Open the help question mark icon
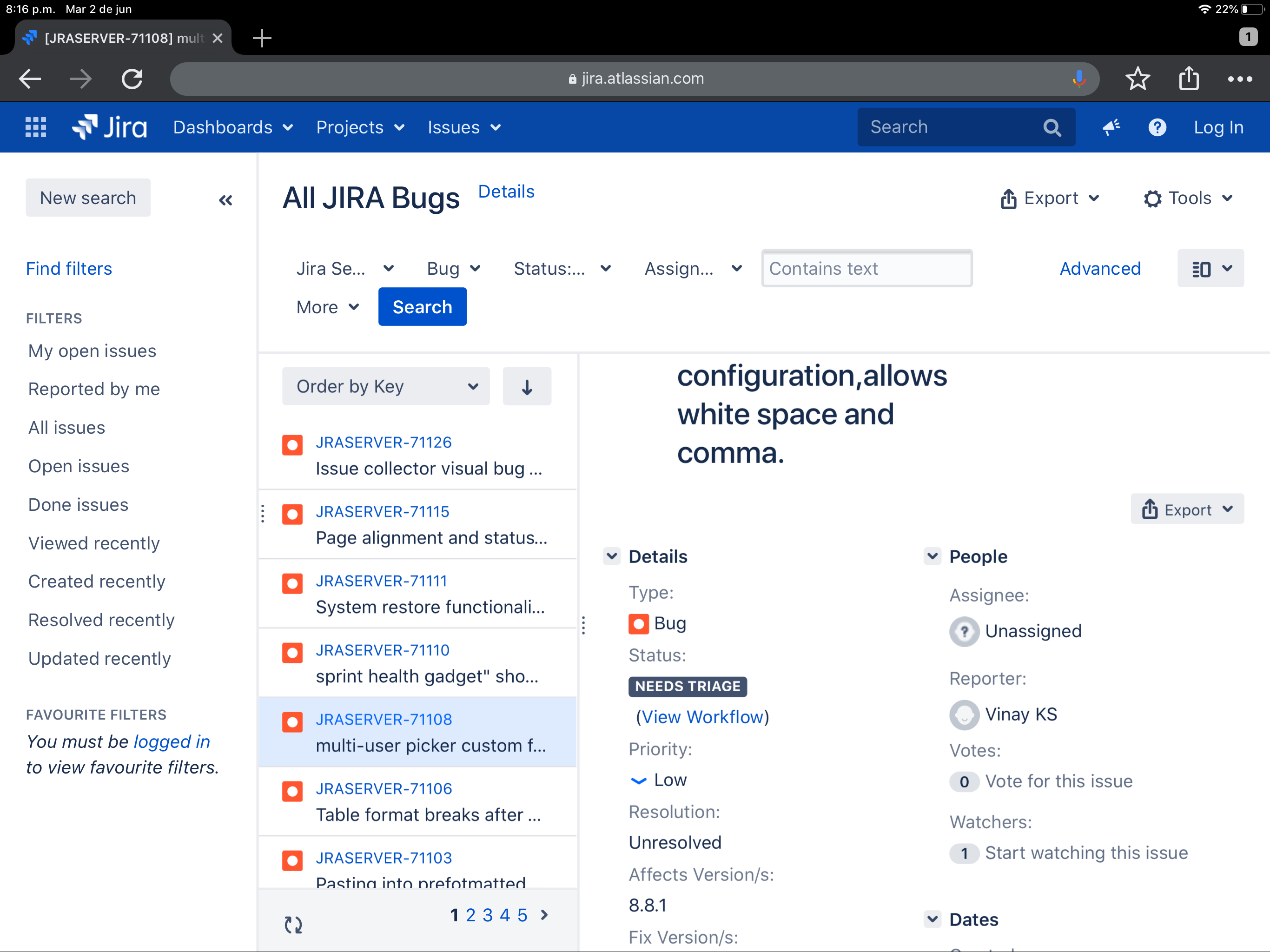Image resolution: width=1270 pixels, height=952 pixels. 1157,127
